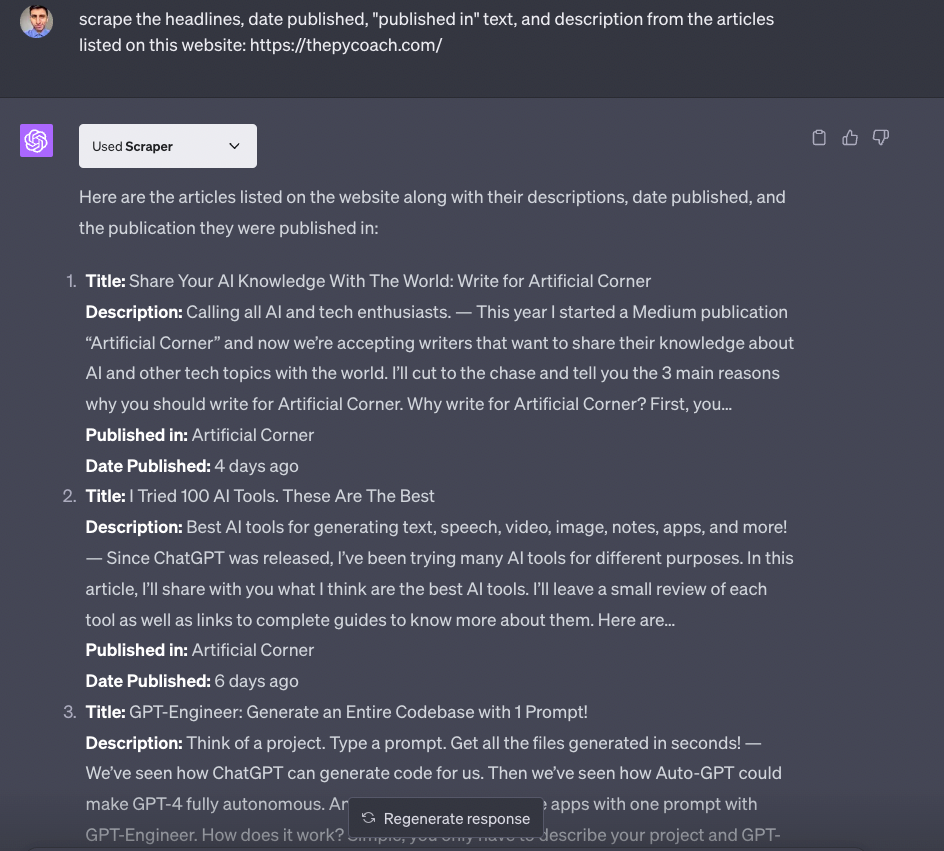This screenshot has width=944, height=851.
Task: Click the Regenerate response button
Action: [445, 818]
